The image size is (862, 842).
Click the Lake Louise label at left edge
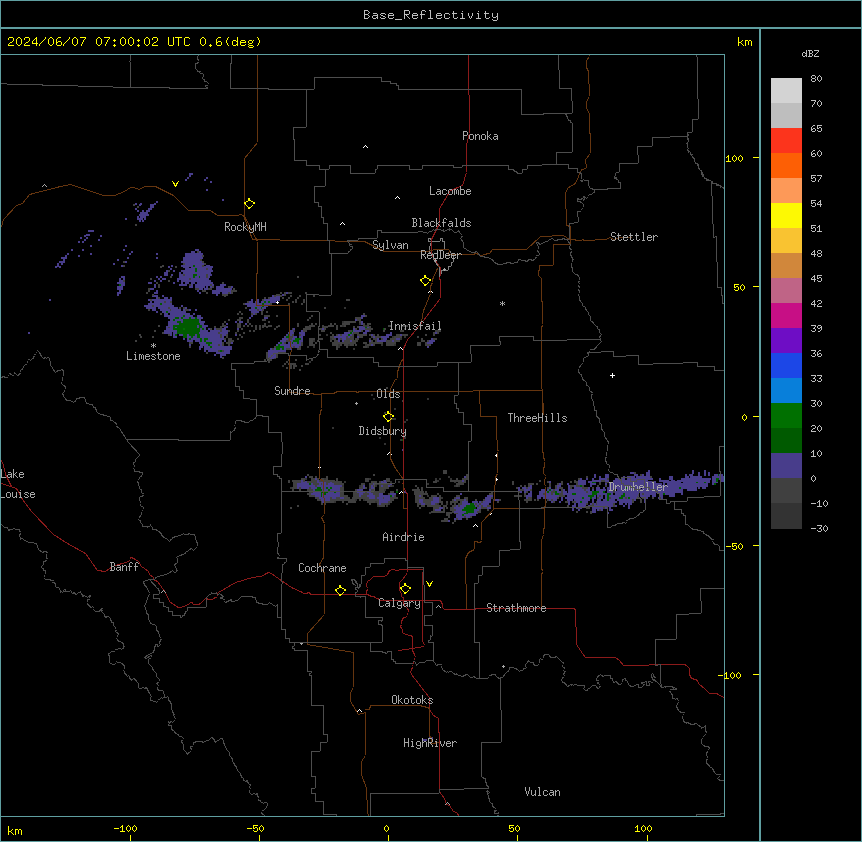pos(16,484)
